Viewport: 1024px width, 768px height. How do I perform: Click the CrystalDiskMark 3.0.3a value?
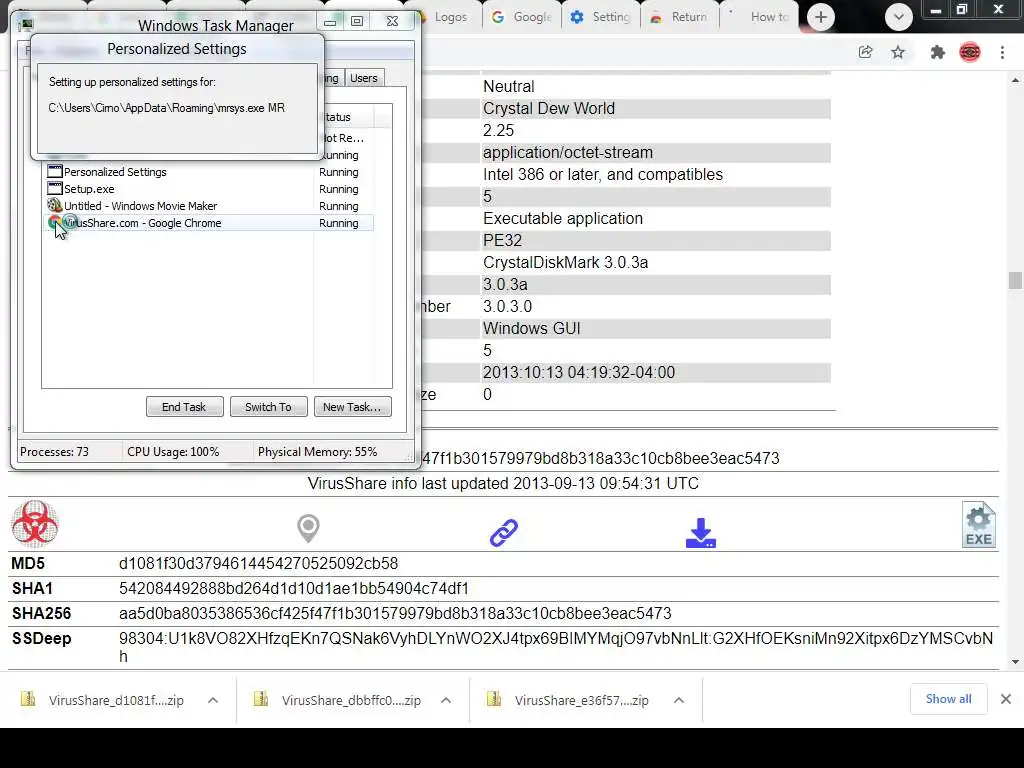click(566, 263)
